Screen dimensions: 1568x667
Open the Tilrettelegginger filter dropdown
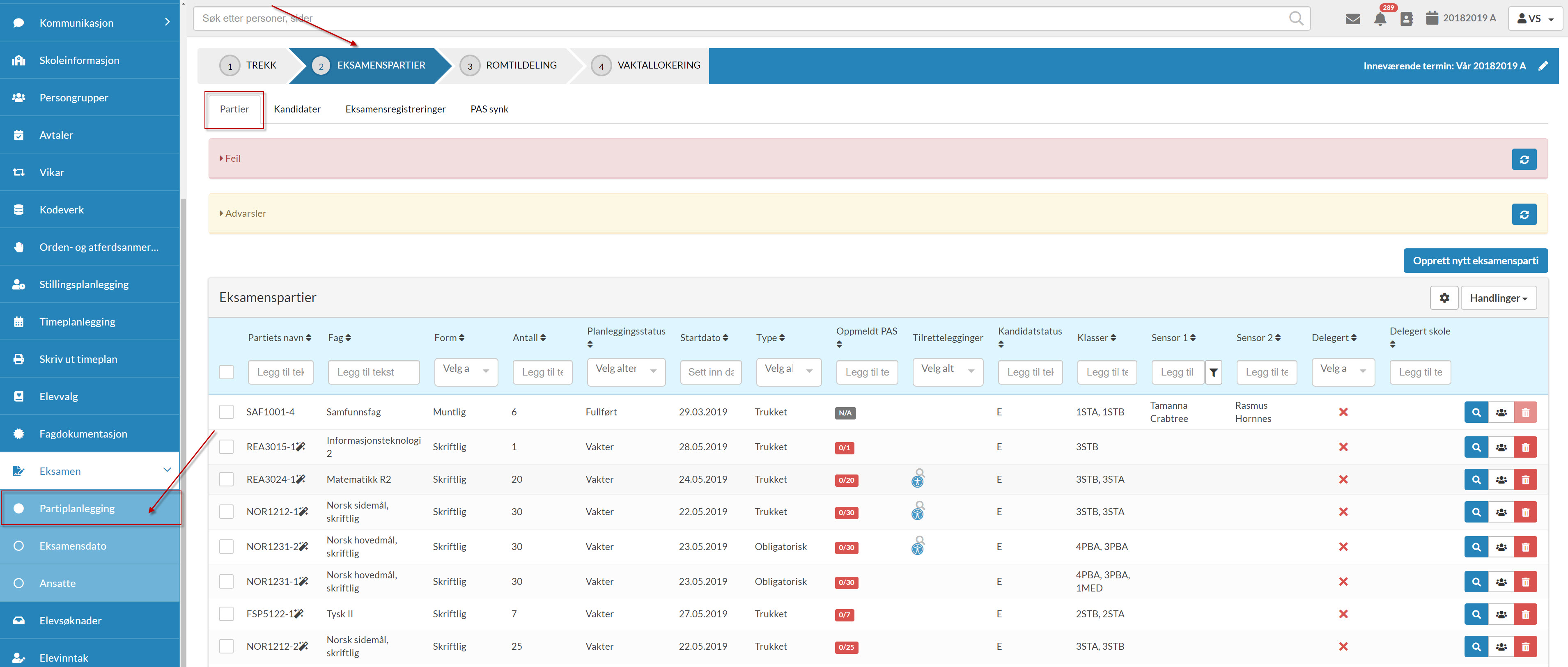(x=947, y=372)
